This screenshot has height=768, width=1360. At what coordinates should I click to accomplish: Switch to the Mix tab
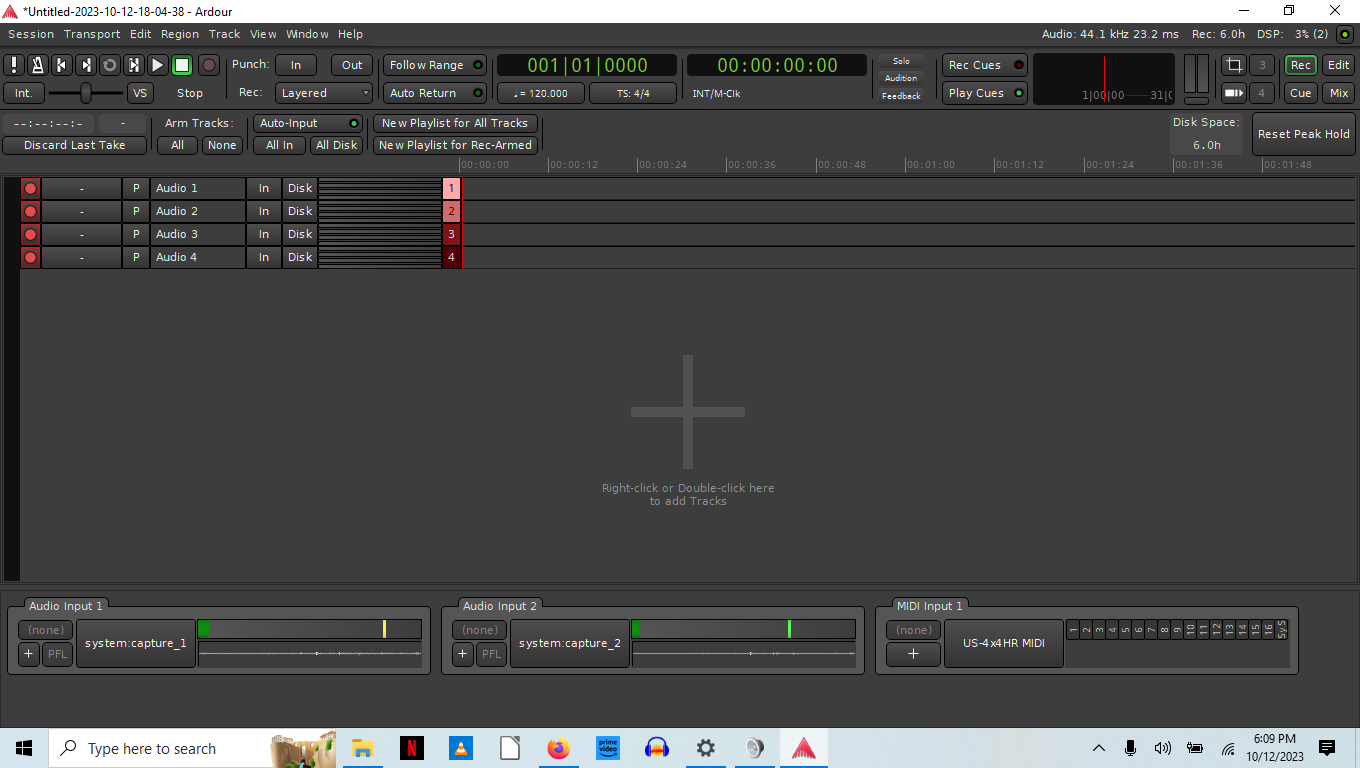1338,93
